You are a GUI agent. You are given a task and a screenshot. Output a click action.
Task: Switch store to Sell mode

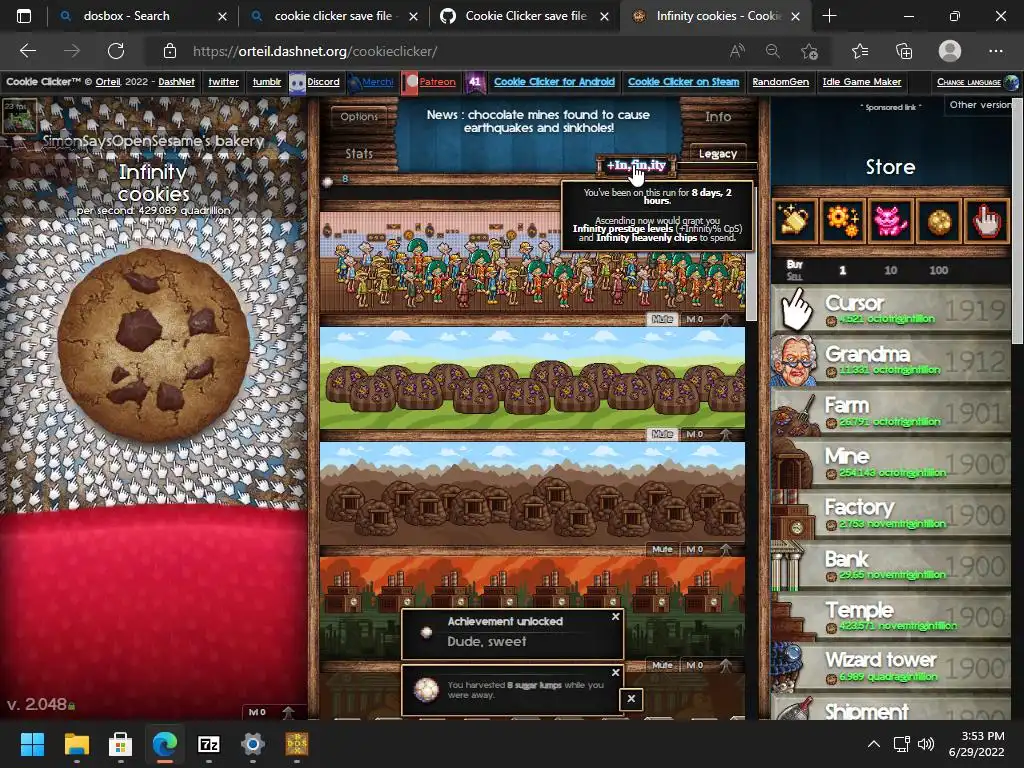[x=794, y=276]
